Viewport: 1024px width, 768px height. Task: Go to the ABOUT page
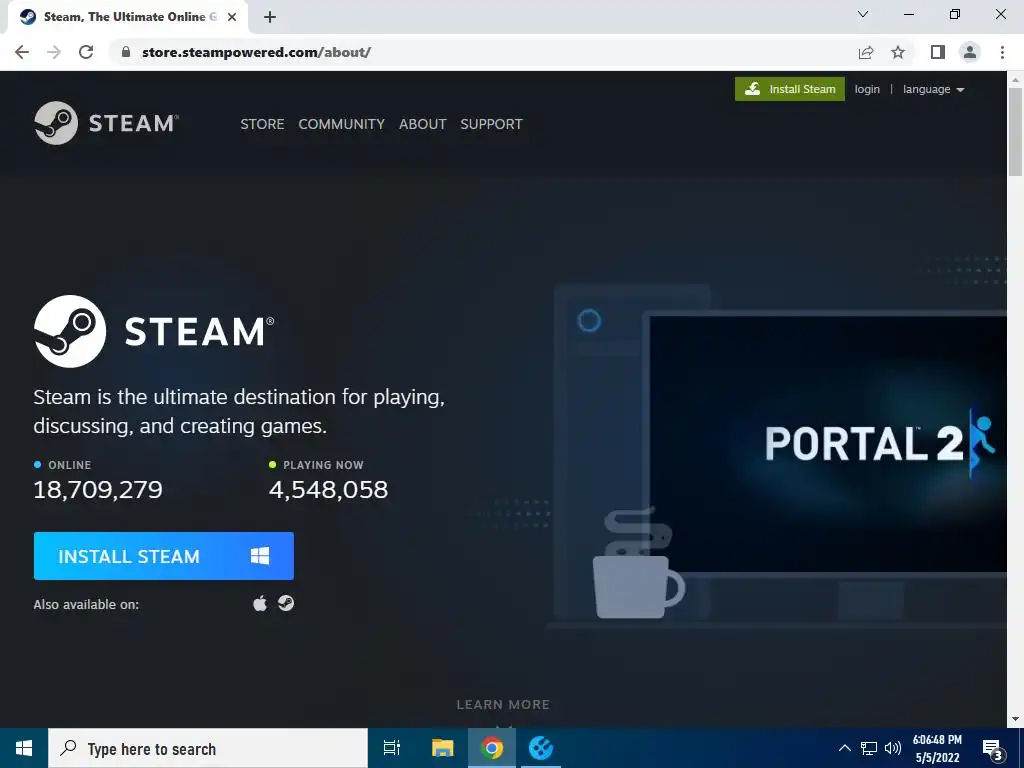pos(423,124)
